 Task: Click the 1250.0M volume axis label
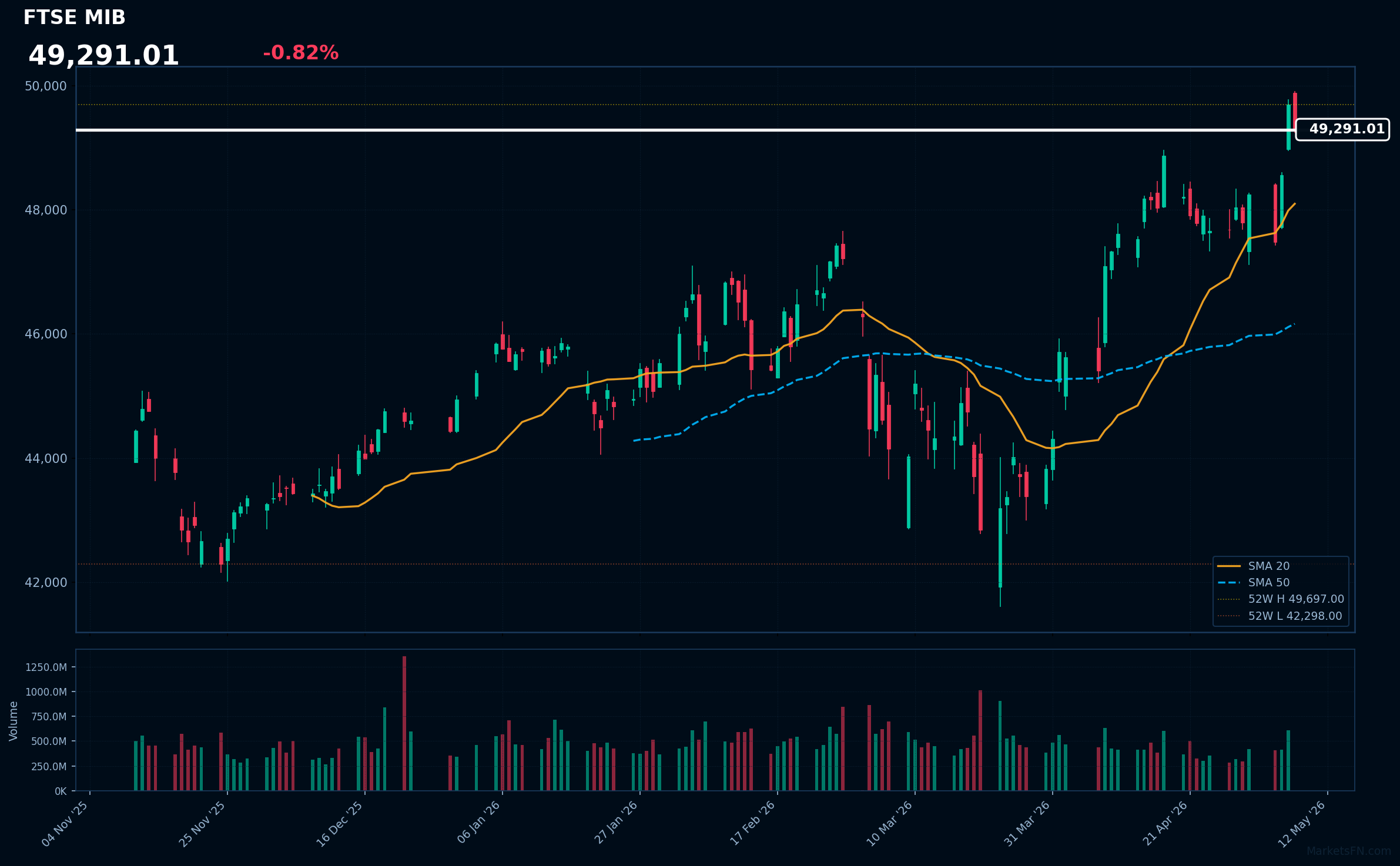click(x=46, y=667)
